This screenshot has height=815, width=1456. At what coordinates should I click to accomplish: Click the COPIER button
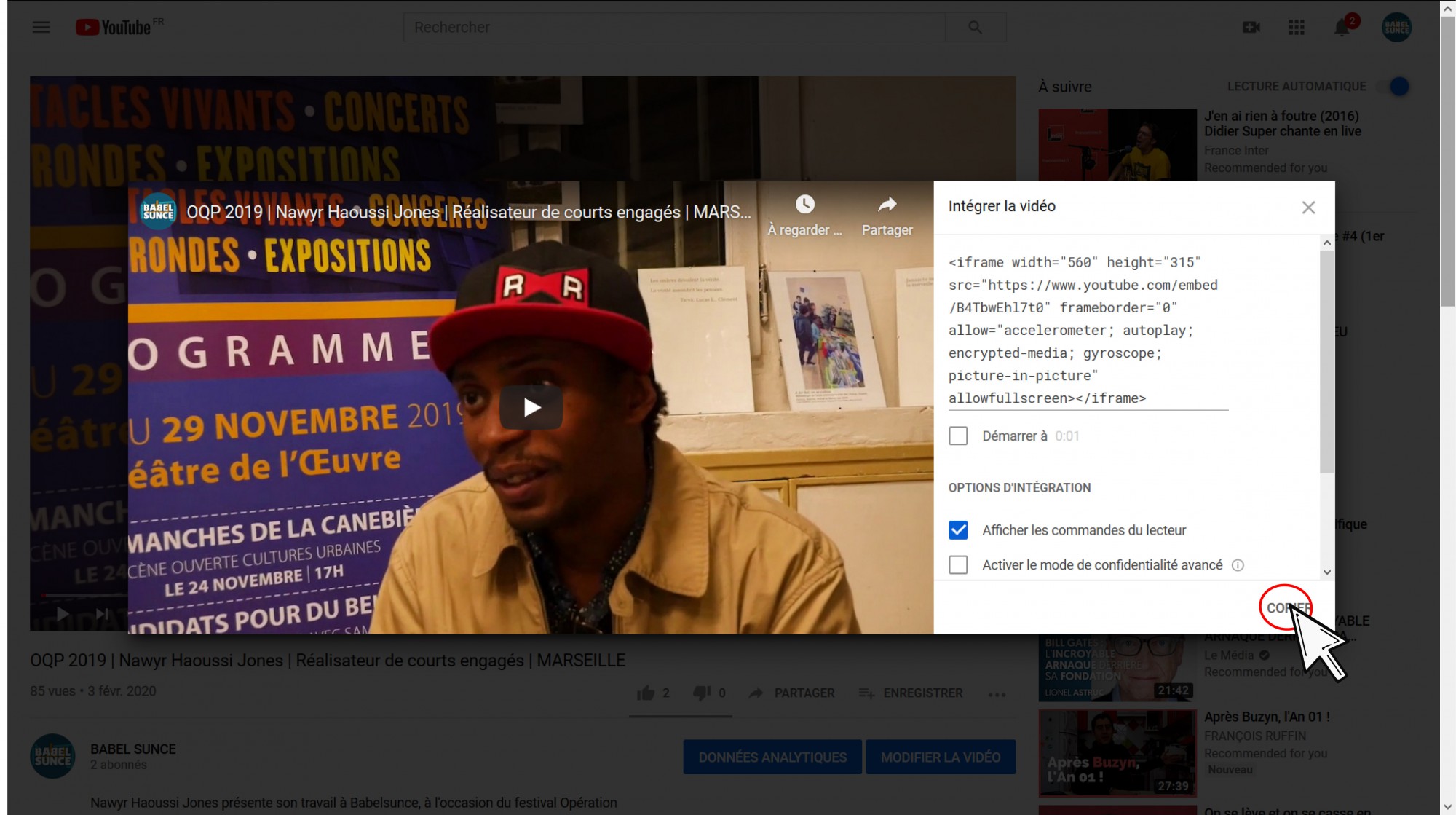coord(1289,608)
